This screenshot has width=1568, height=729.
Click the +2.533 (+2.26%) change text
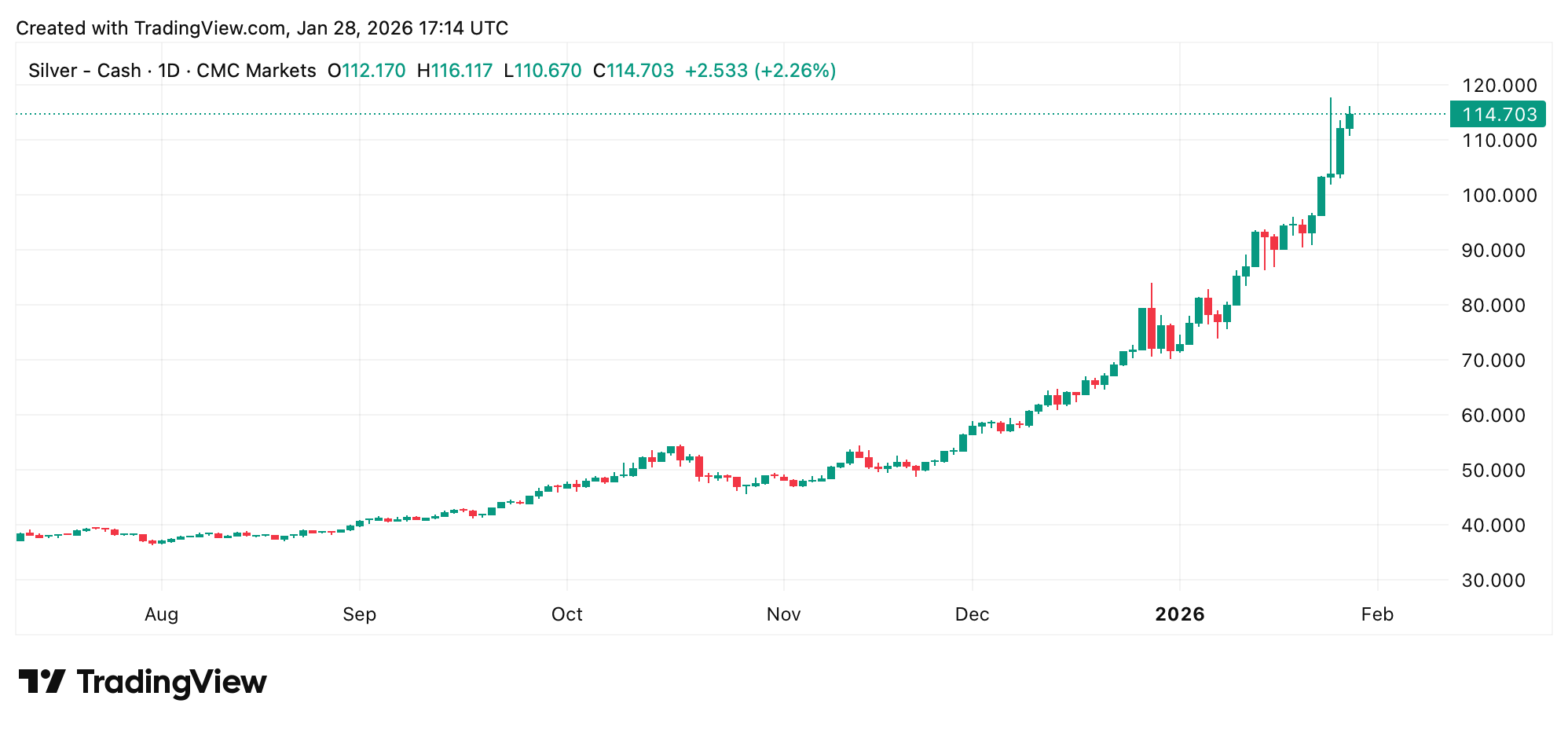tap(760, 71)
